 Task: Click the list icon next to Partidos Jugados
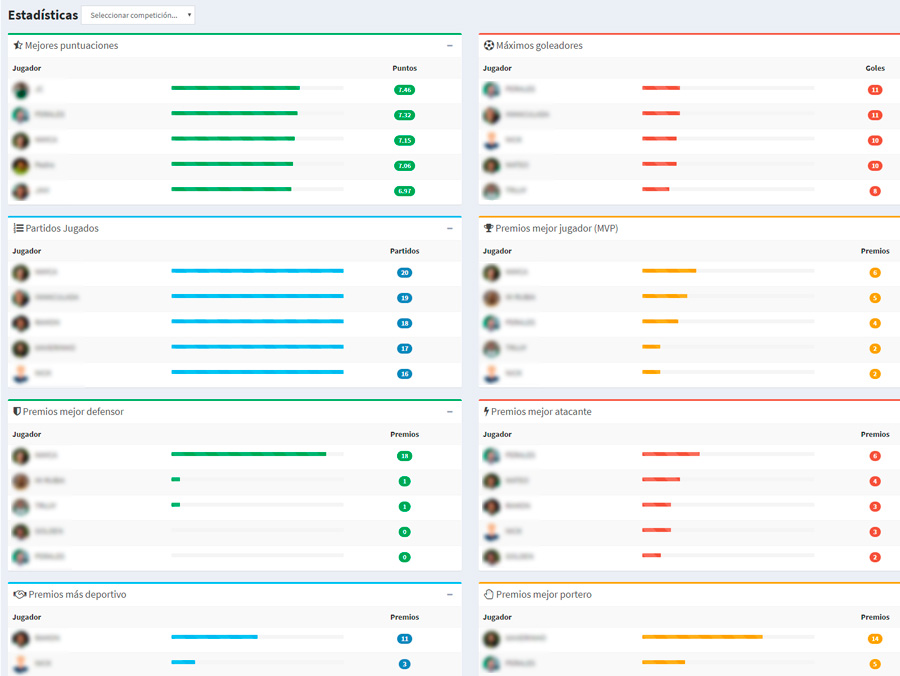coord(18,229)
